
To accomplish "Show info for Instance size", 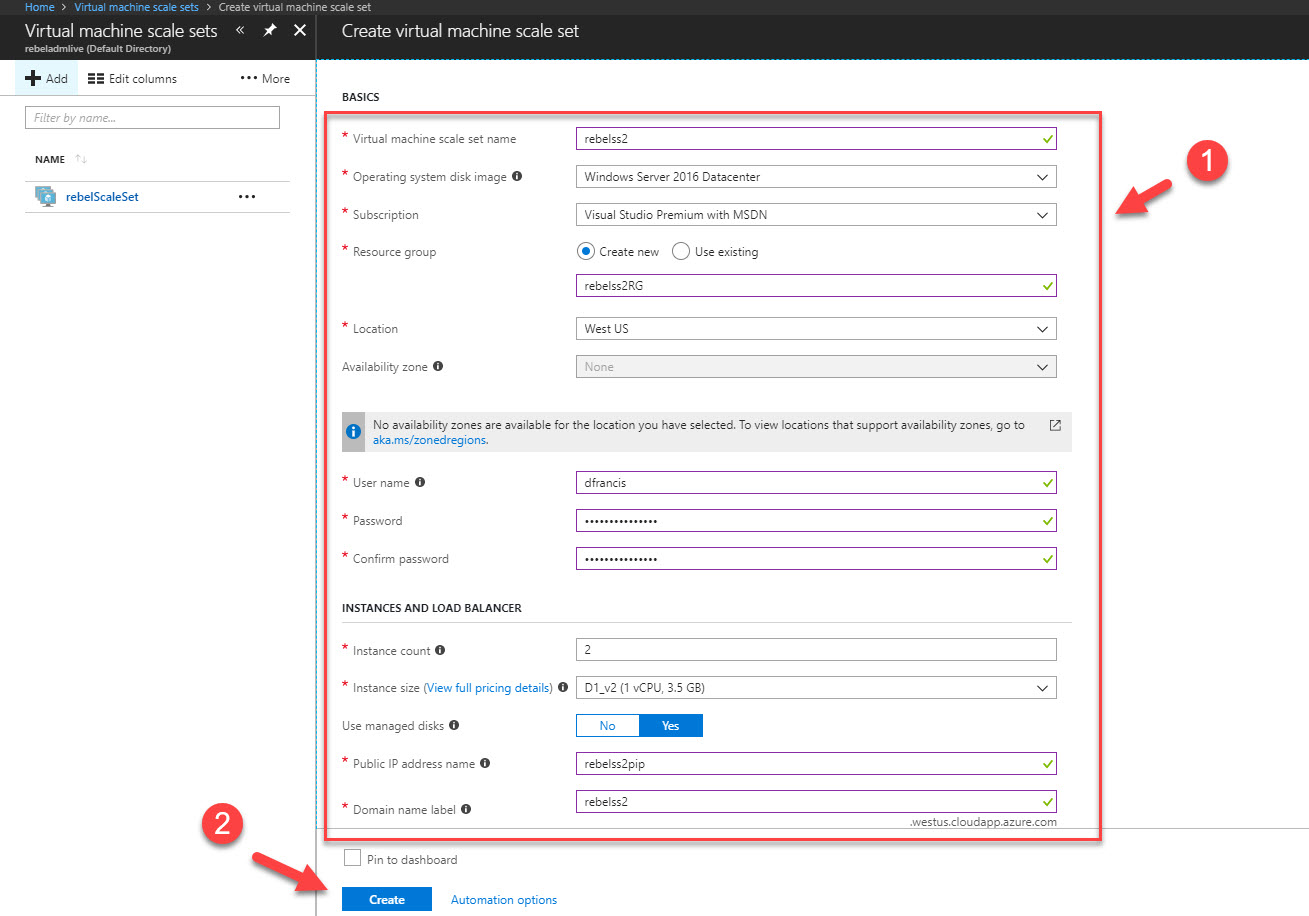I will [x=563, y=687].
